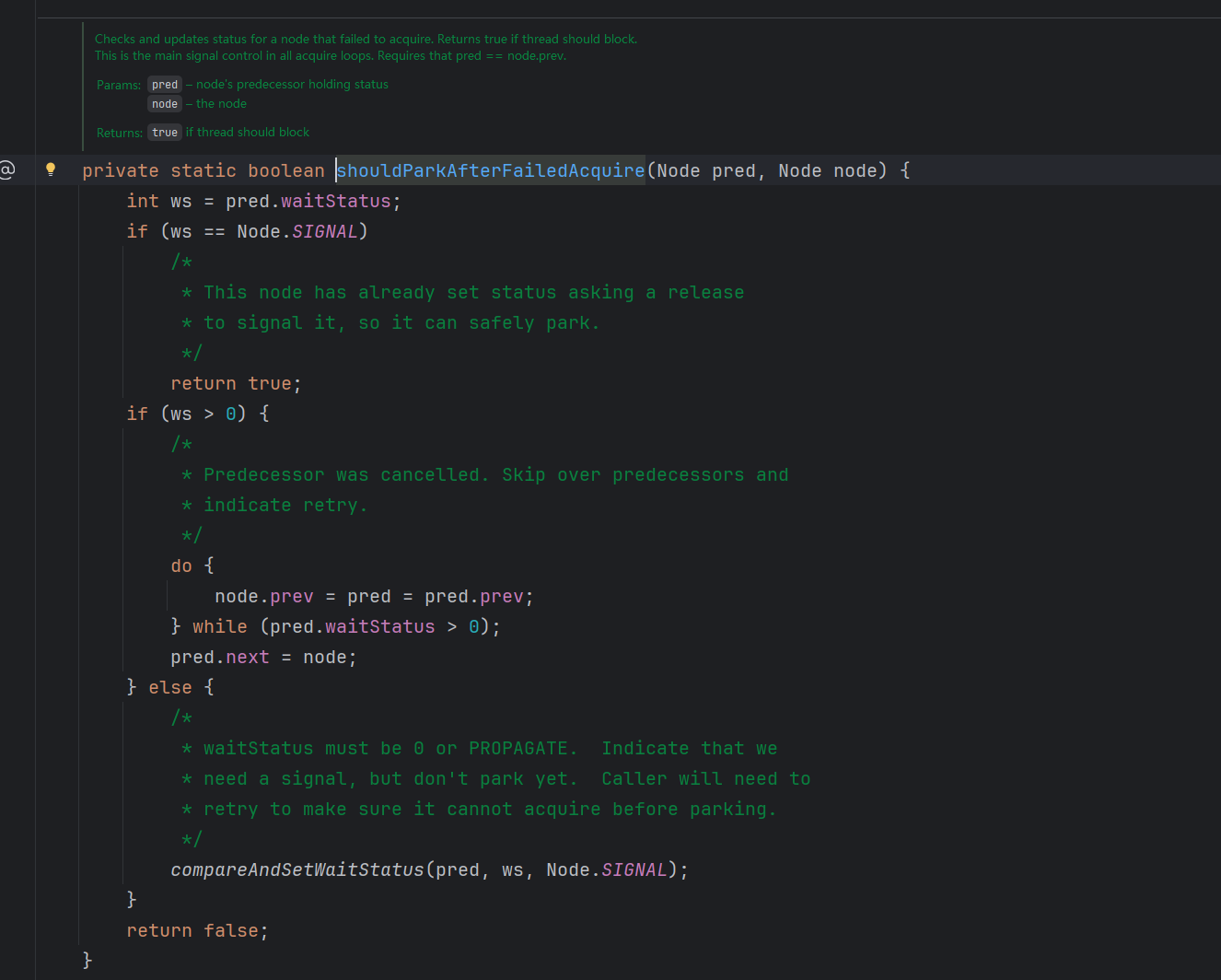Click the @ annotation gutter icon
Image resolution: width=1221 pixels, height=980 pixels.
tap(7, 169)
